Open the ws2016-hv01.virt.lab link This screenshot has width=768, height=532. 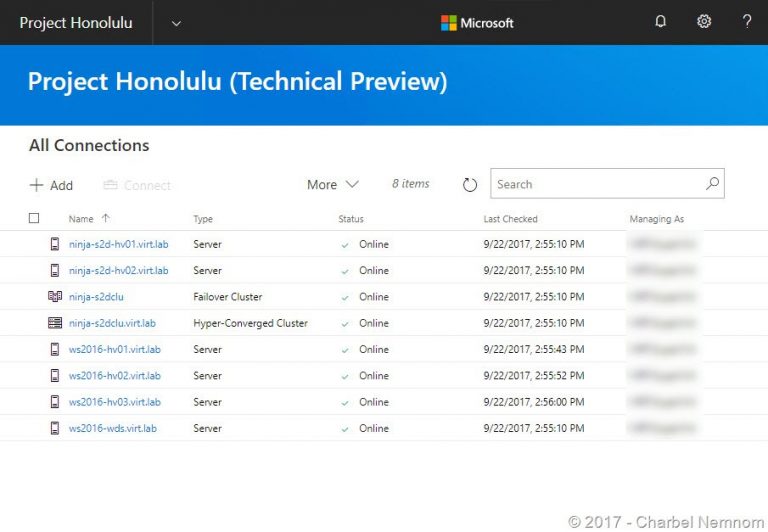(115, 349)
